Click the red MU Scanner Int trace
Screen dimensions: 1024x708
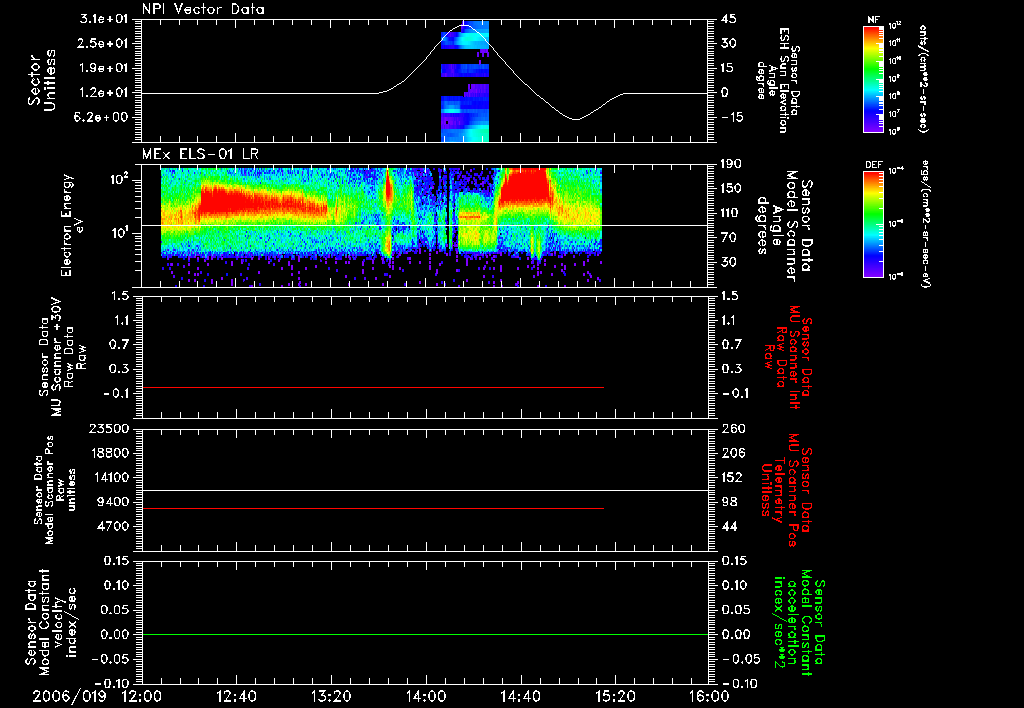pyautogui.click(x=372, y=387)
